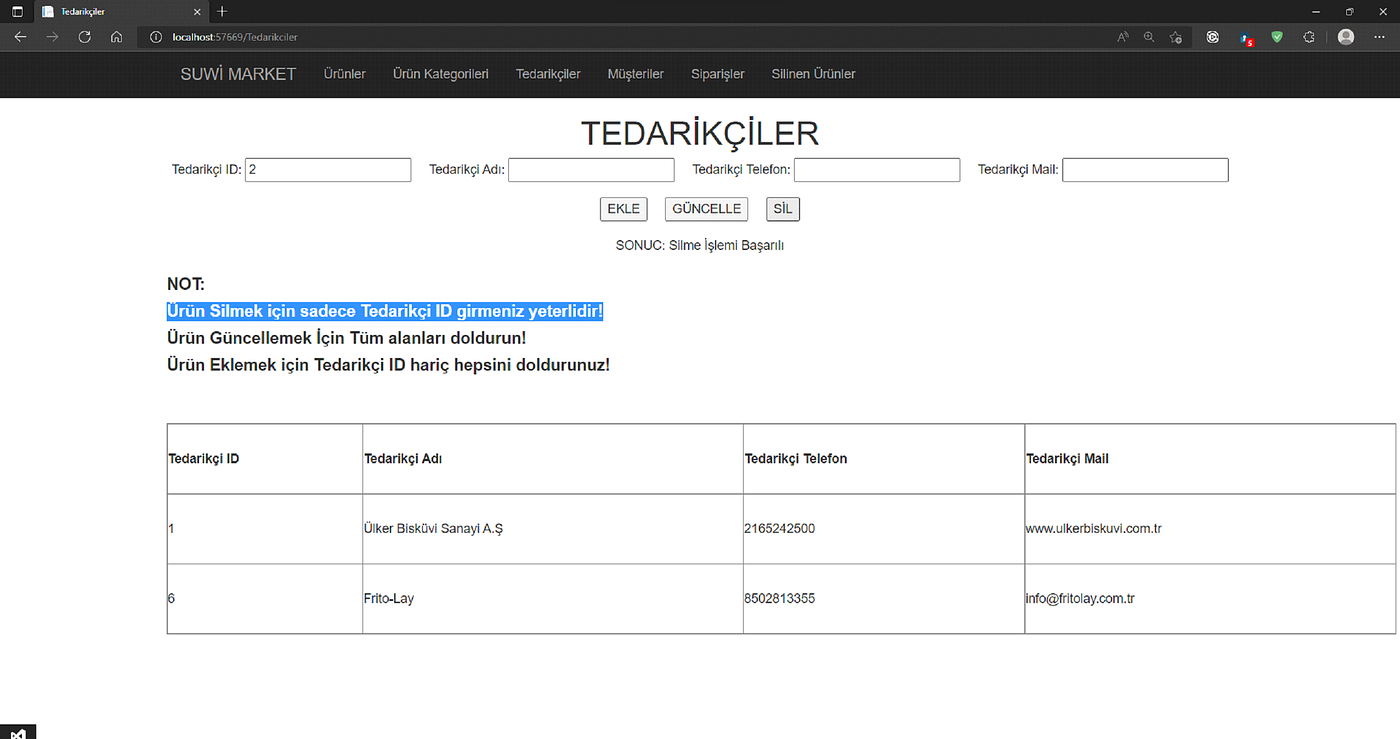Open the read aloud icon
The image size is (1400, 739).
[1123, 37]
